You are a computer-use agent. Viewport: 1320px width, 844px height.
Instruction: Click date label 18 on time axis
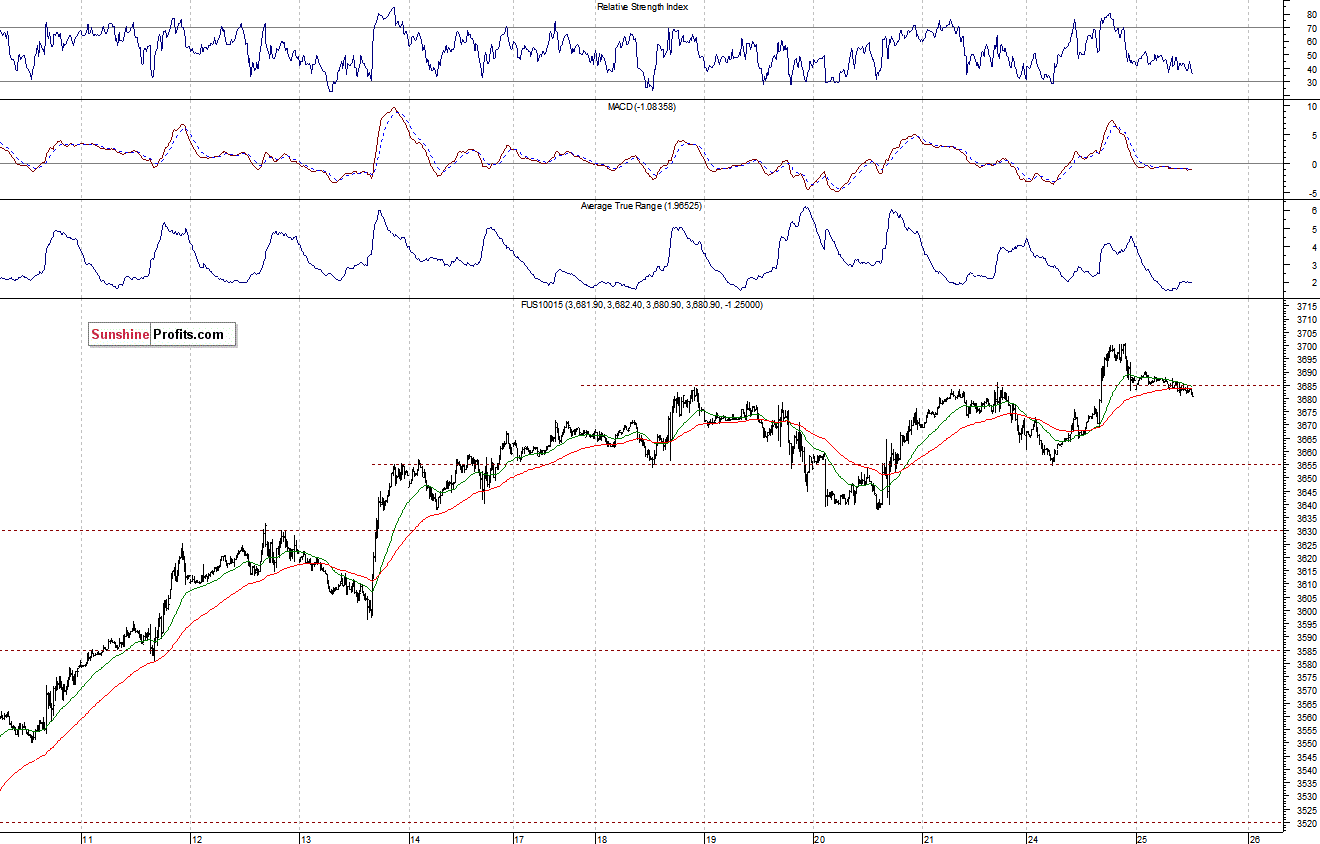[604, 839]
